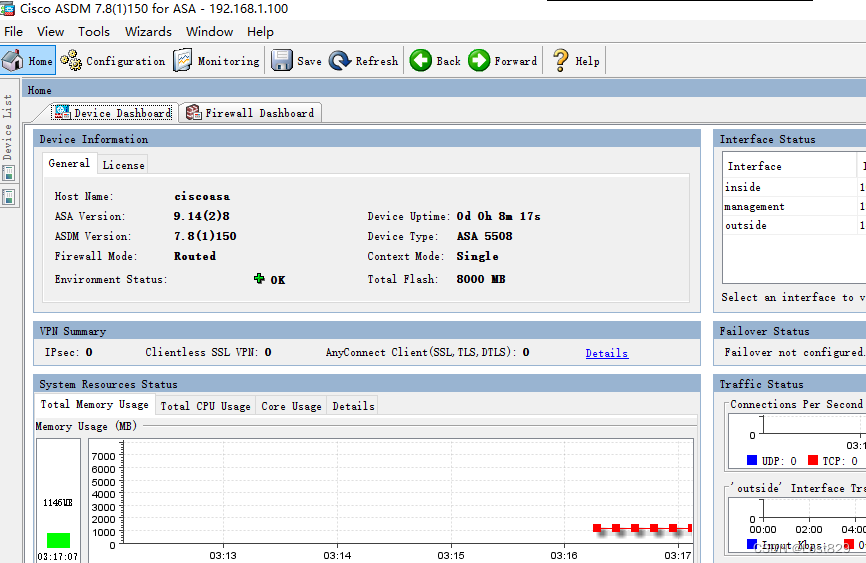Screen dimensions: 866x563
Task: Click the Cisco ASDM title bar icon
Action: (8, 8)
